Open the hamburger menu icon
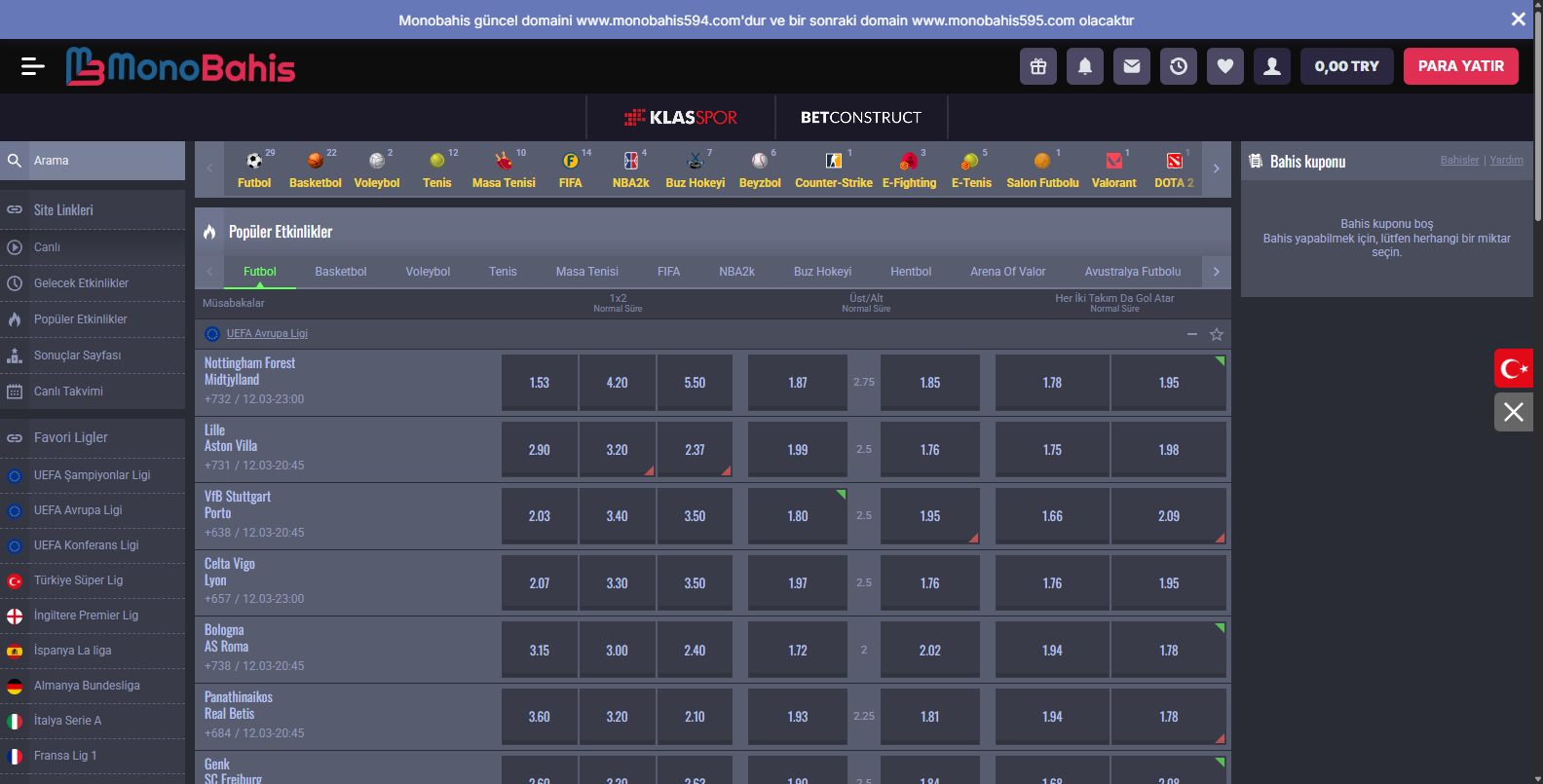1543x784 pixels. (32, 66)
